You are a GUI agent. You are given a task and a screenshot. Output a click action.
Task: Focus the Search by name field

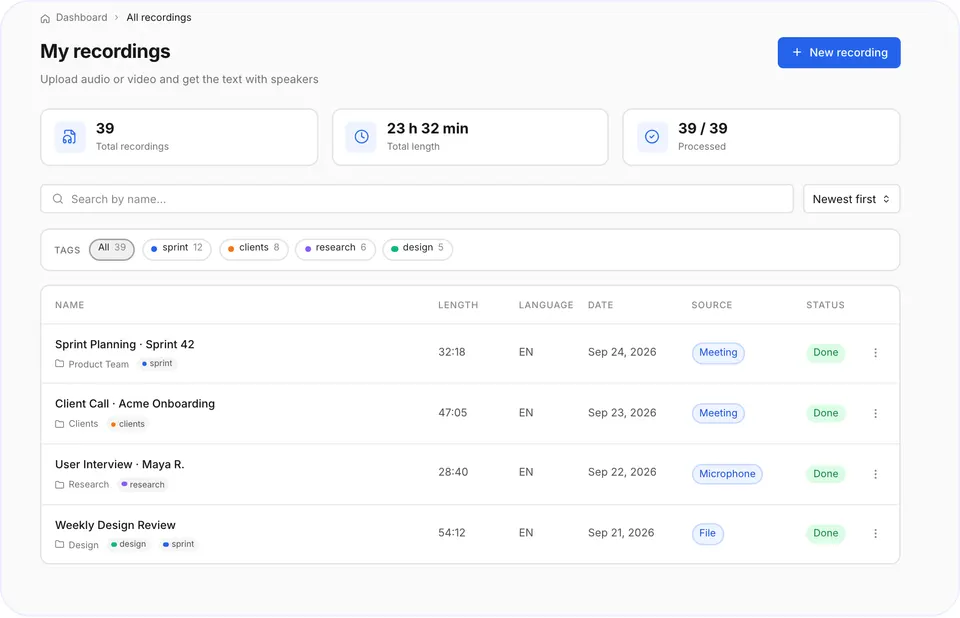[x=417, y=199]
